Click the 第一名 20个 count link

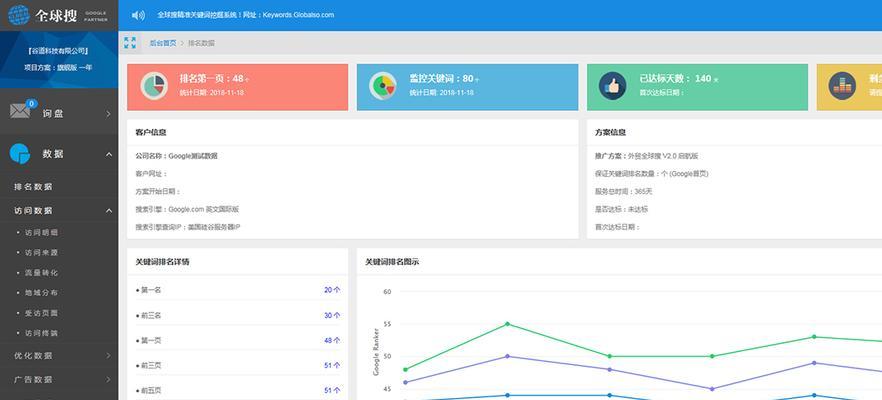332,290
